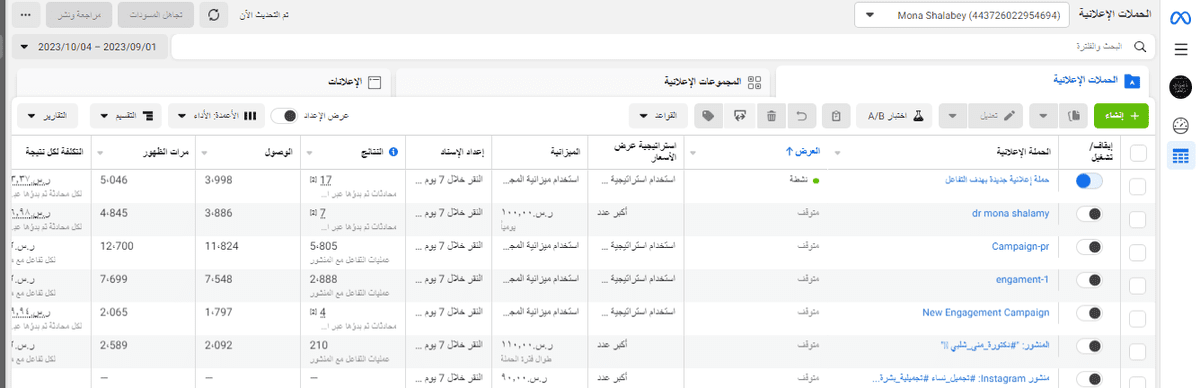Open the القواعد rules dropdown
This screenshot has width=1200, height=388.
tap(658, 115)
